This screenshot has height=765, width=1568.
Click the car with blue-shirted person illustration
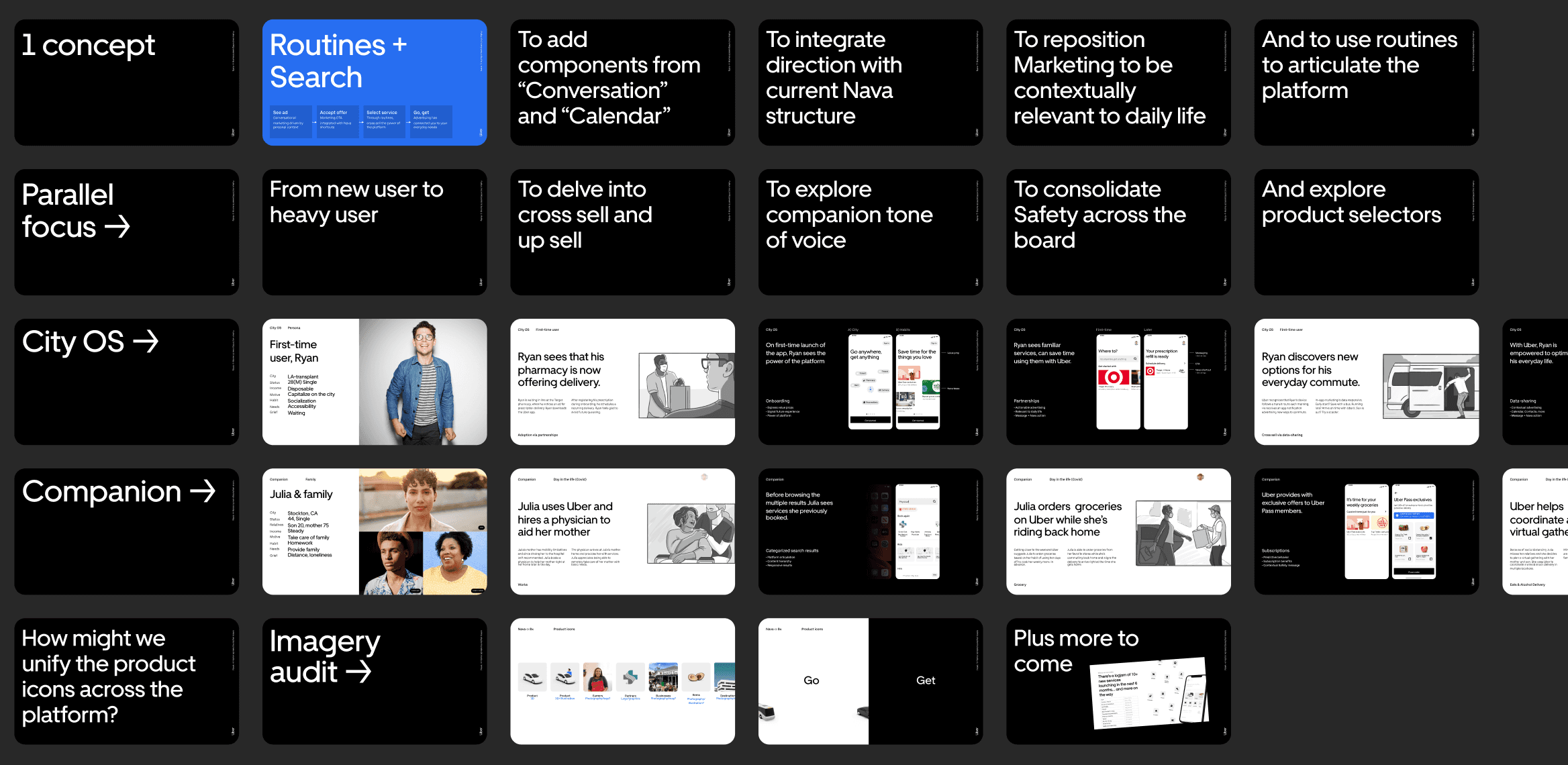pos(565,677)
